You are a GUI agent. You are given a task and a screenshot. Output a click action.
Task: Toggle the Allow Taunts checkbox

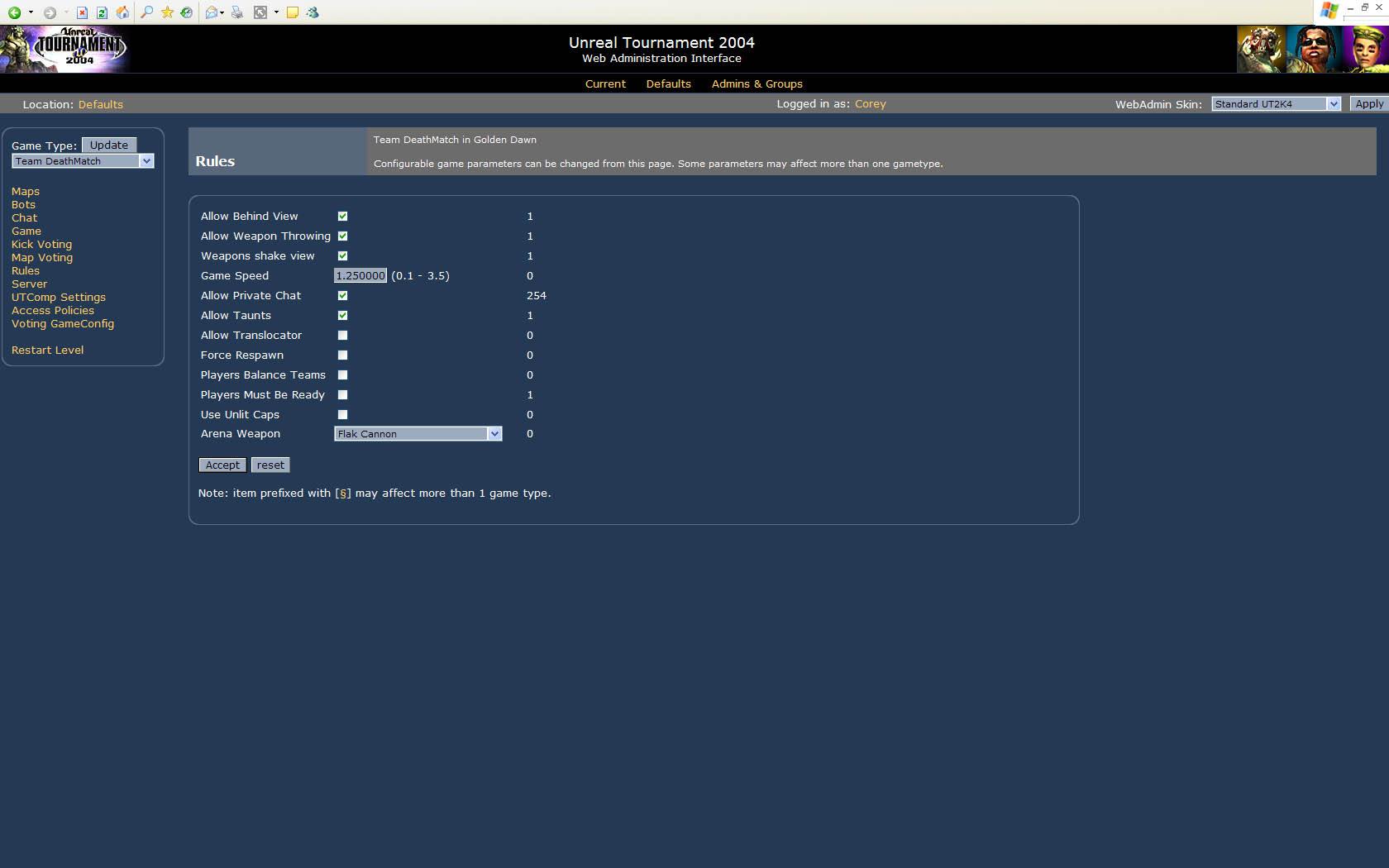pyautogui.click(x=342, y=316)
